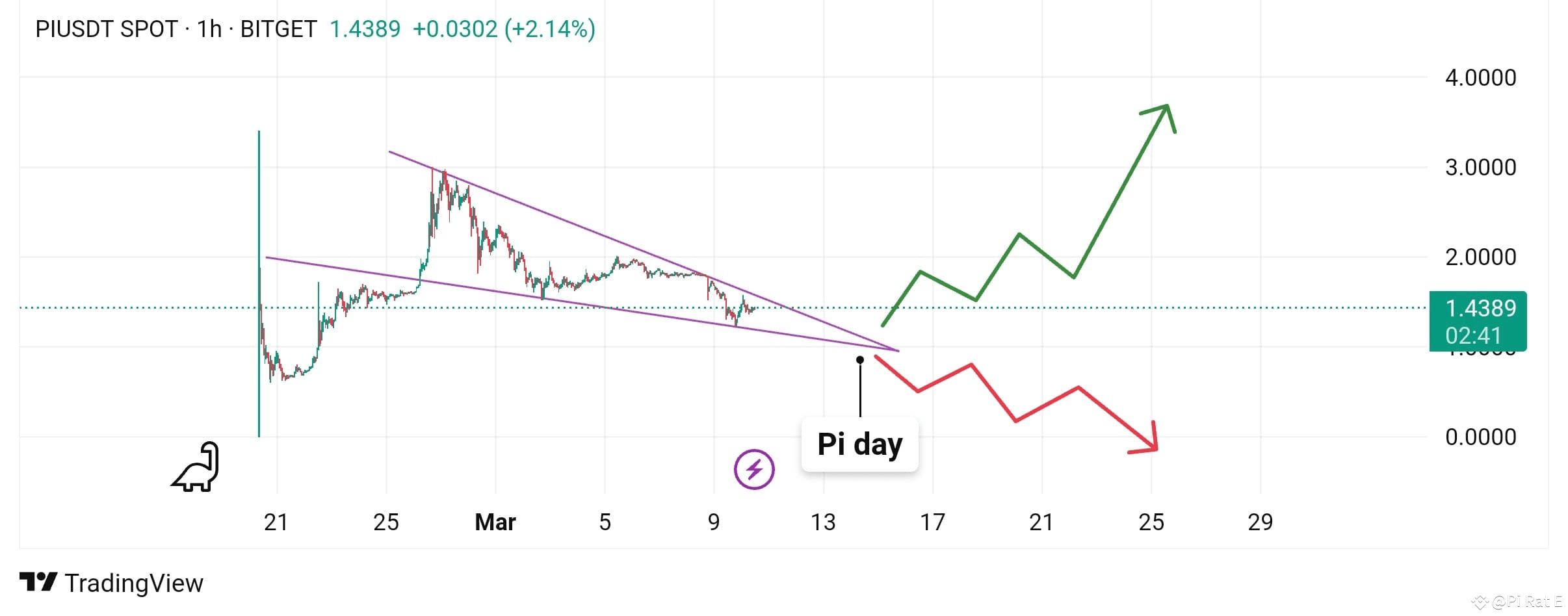Viewport: 1568px width, 616px height.
Task: Click the Mar date axis label
Action: tap(495, 522)
